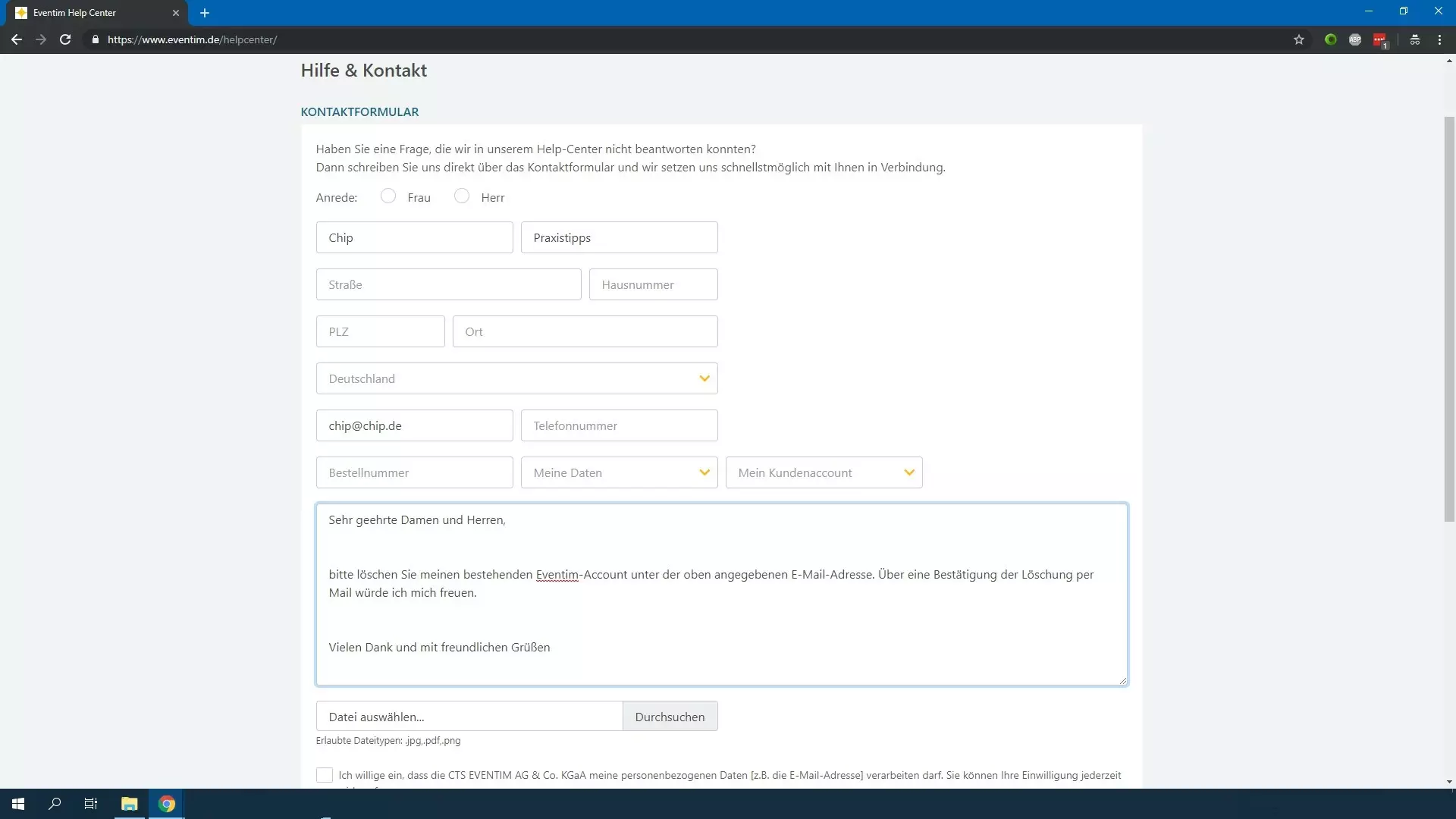
Task: Expand the Mein Kundenaccount dropdown
Action: point(824,472)
